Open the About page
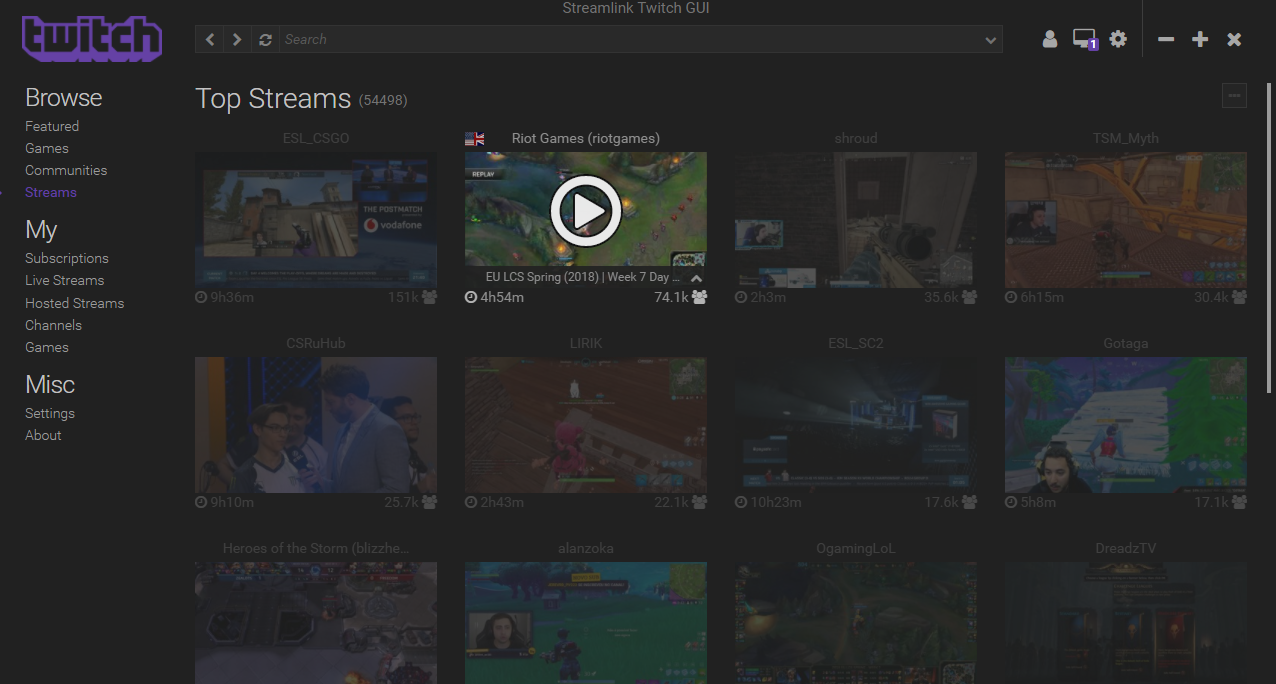 click(x=43, y=435)
